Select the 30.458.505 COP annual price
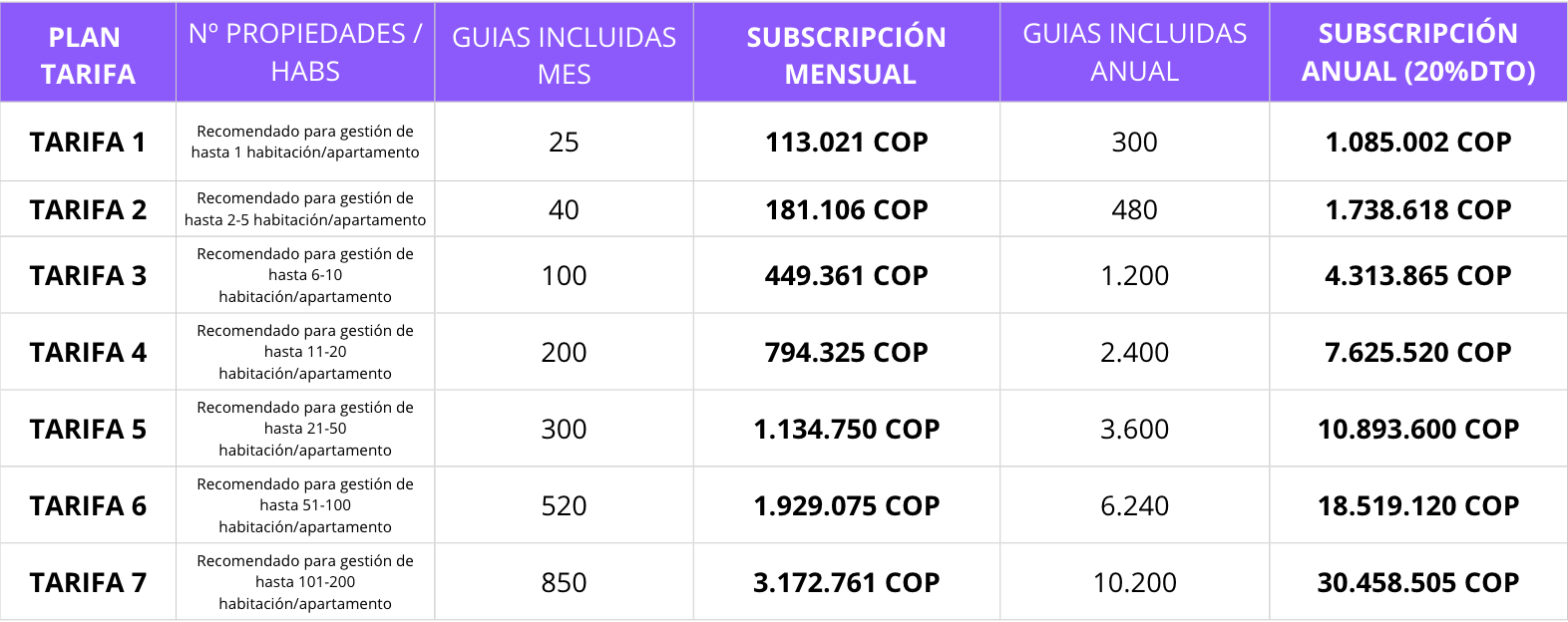Viewport: 1568px width, 622px height. tap(1417, 582)
